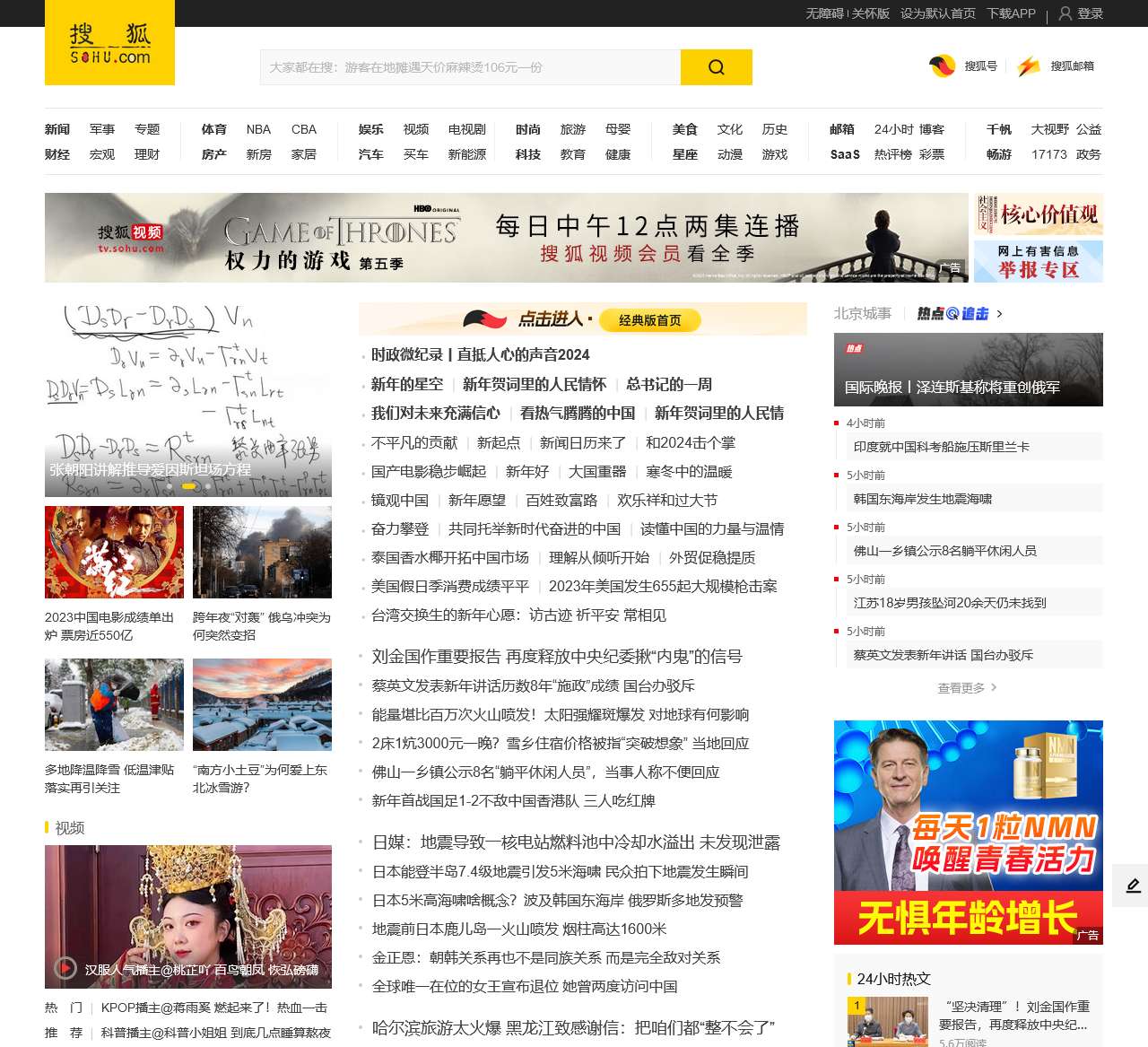The width and height of the screenshot is (1148, 1047).
Task: Focus the search input field
Action: pyautogui.click(x=471, y=67)
